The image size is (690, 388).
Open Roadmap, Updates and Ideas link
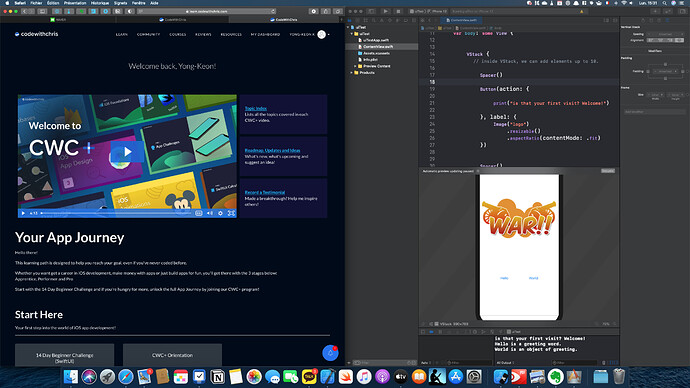pyautogui.click(x=272, y=150)
